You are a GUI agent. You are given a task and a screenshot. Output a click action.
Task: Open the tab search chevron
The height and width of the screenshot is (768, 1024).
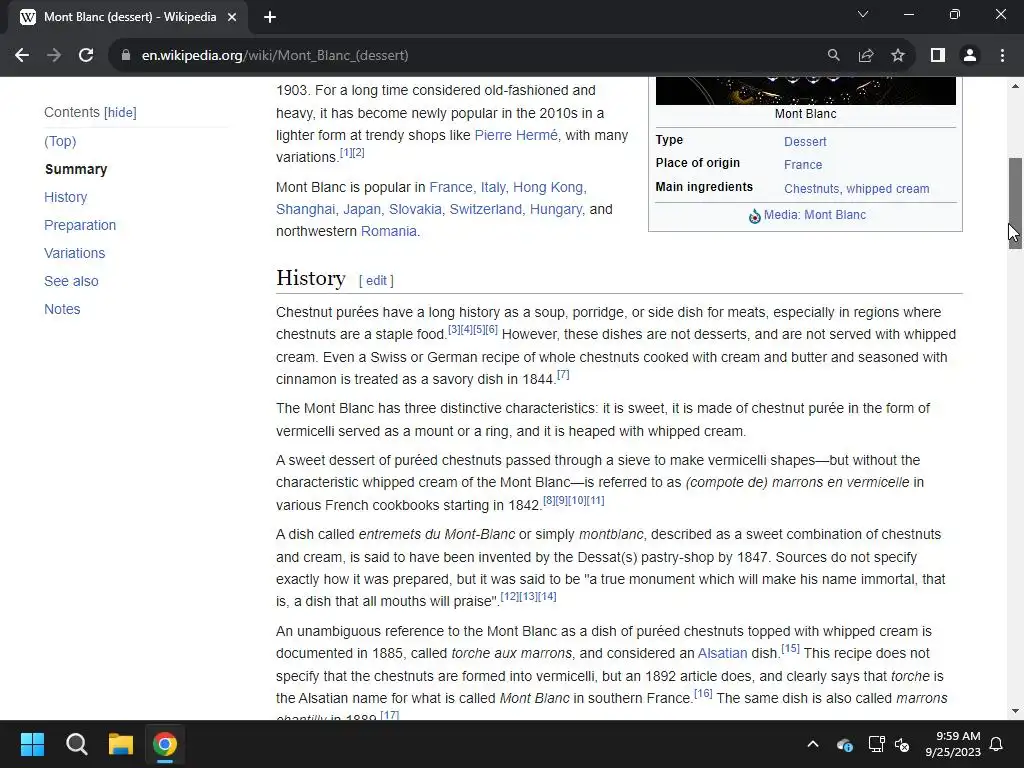863,14
